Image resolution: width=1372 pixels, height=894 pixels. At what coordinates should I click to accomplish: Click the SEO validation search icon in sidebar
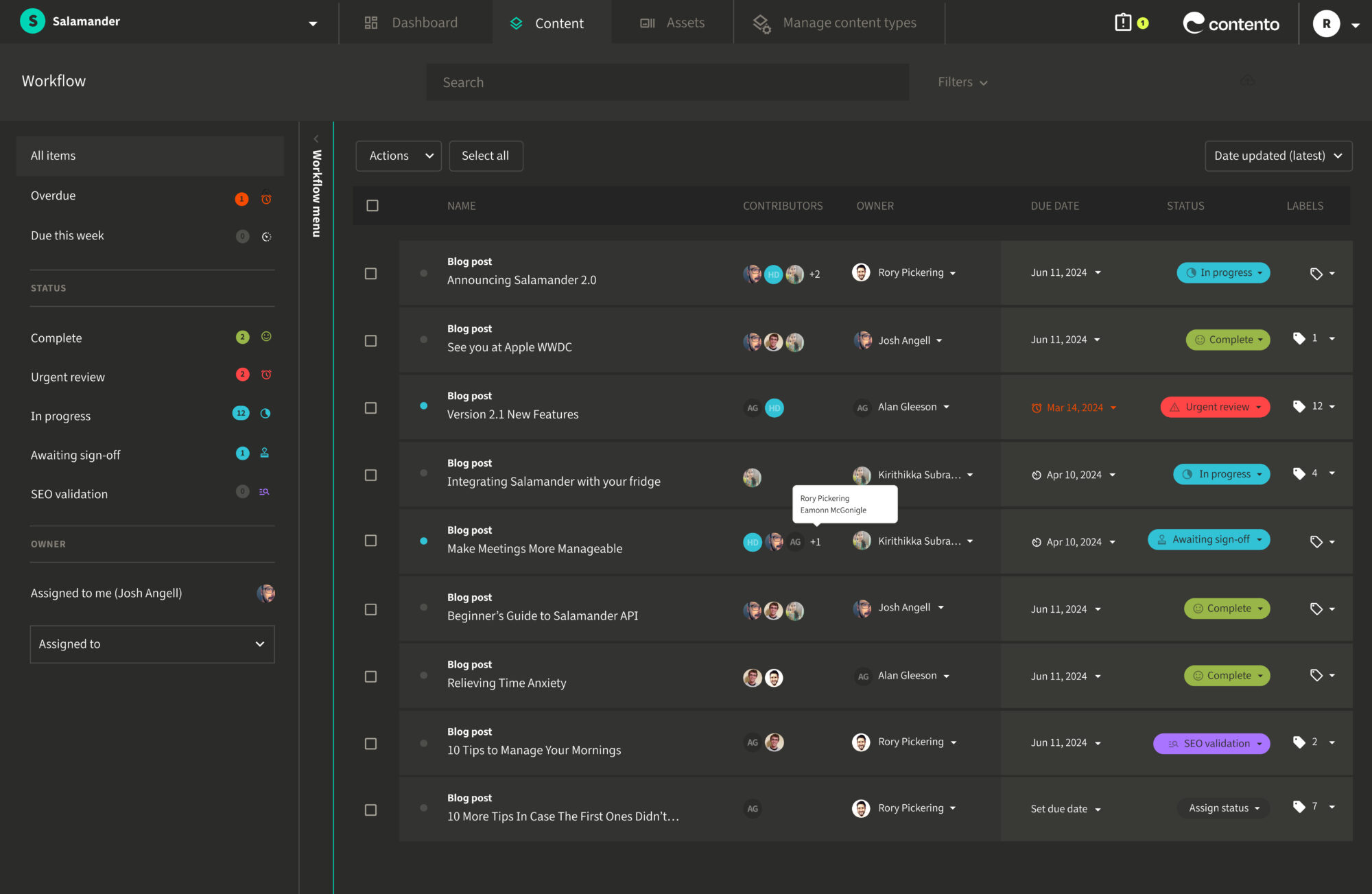[x=264, y=492]
